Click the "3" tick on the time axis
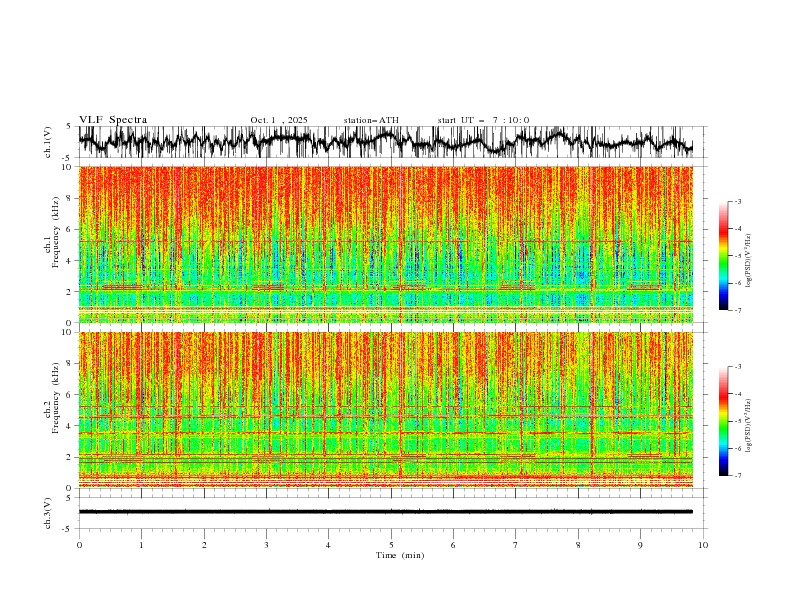 coord(266,545)
